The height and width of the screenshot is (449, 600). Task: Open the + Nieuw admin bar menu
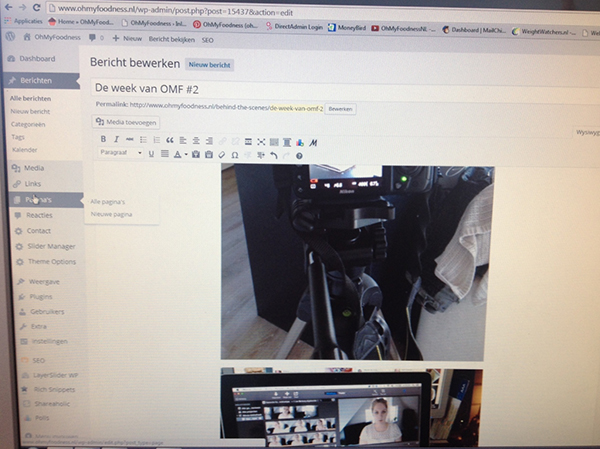[127, 39]
